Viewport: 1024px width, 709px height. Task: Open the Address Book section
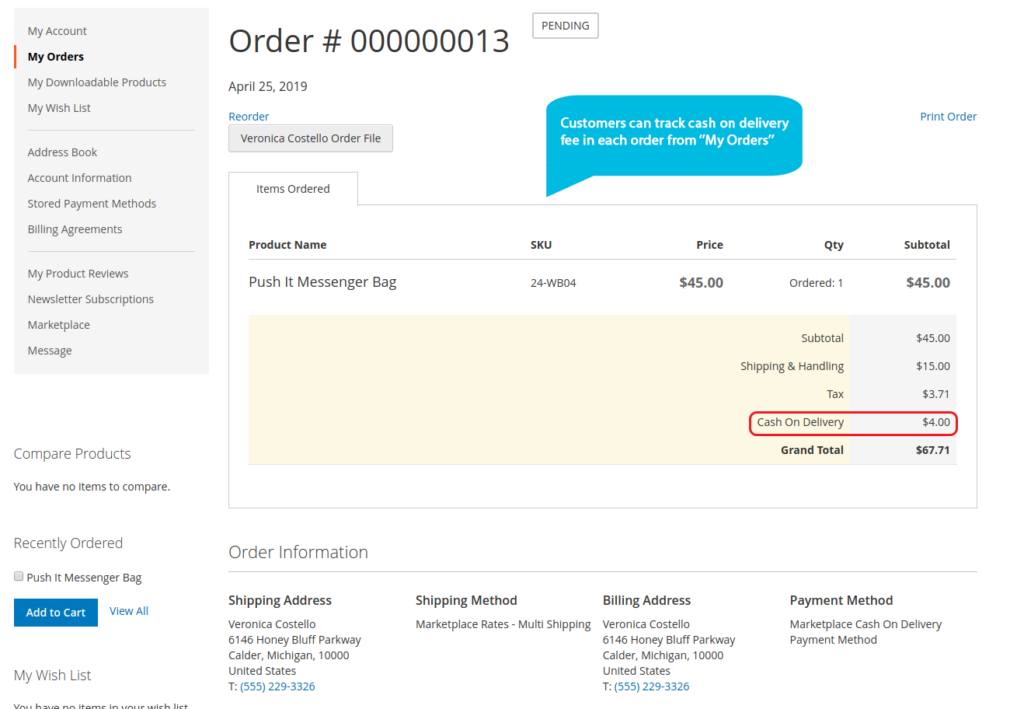tap(63, 153)
